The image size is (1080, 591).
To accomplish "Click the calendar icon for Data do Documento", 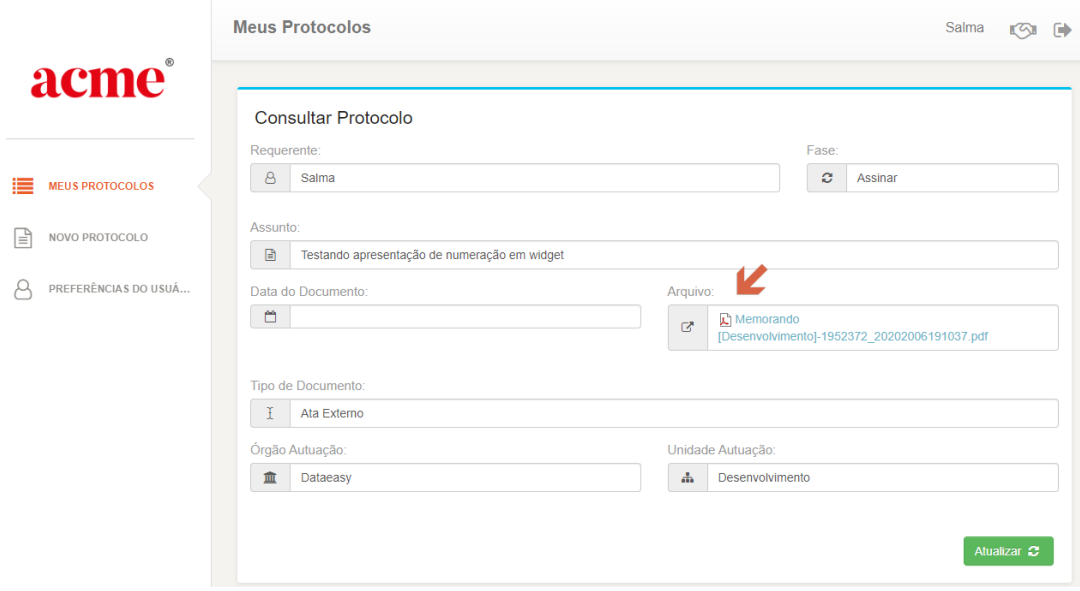I will tap(270, 317).
